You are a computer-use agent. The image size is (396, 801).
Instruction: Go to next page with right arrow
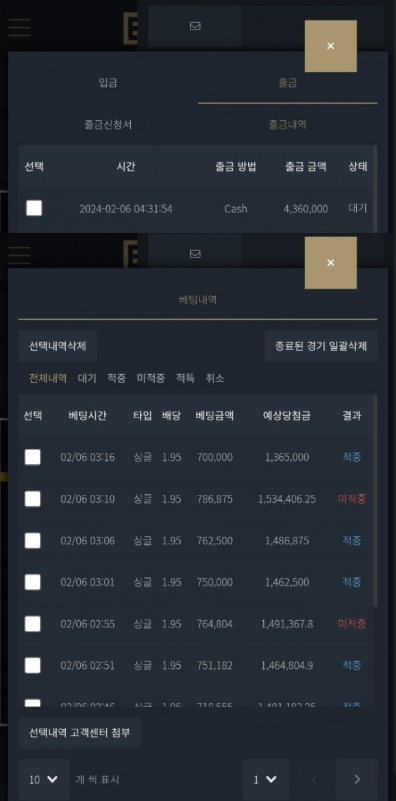click(x=357, y=779)
